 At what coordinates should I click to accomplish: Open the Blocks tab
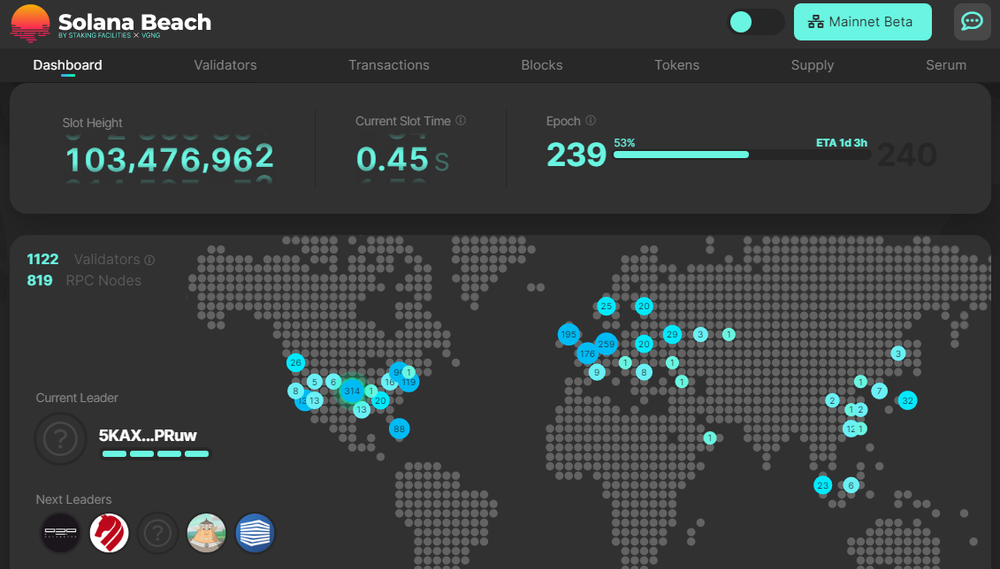[x=541, y=65]
